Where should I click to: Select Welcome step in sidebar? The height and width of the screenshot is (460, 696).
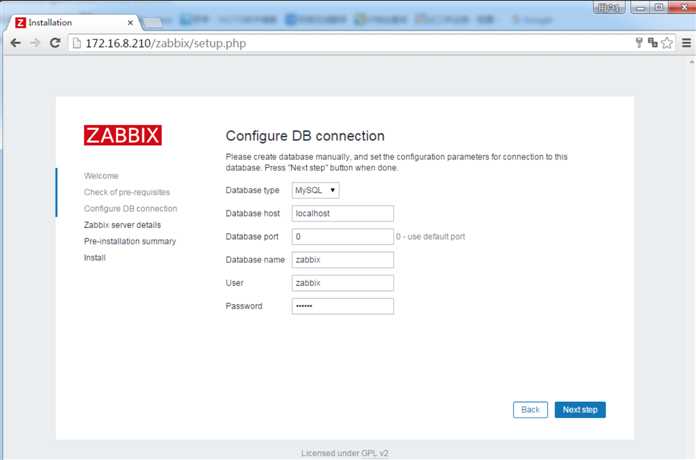[101, 176]
